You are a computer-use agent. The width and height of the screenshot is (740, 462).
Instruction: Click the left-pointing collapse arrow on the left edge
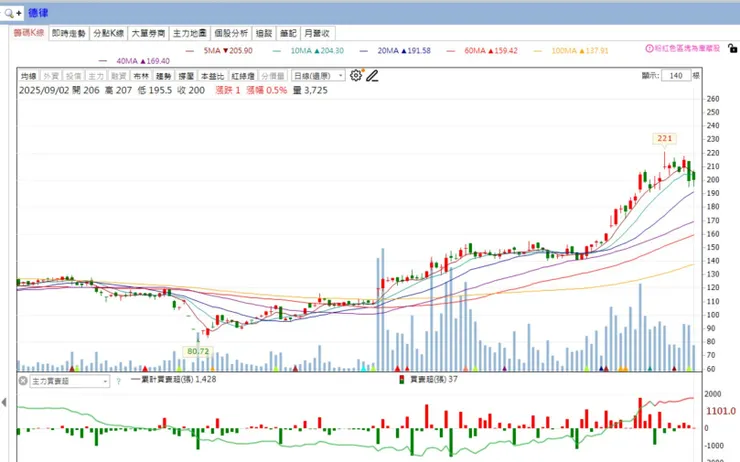pyautogui.click(x=4, y=402)
